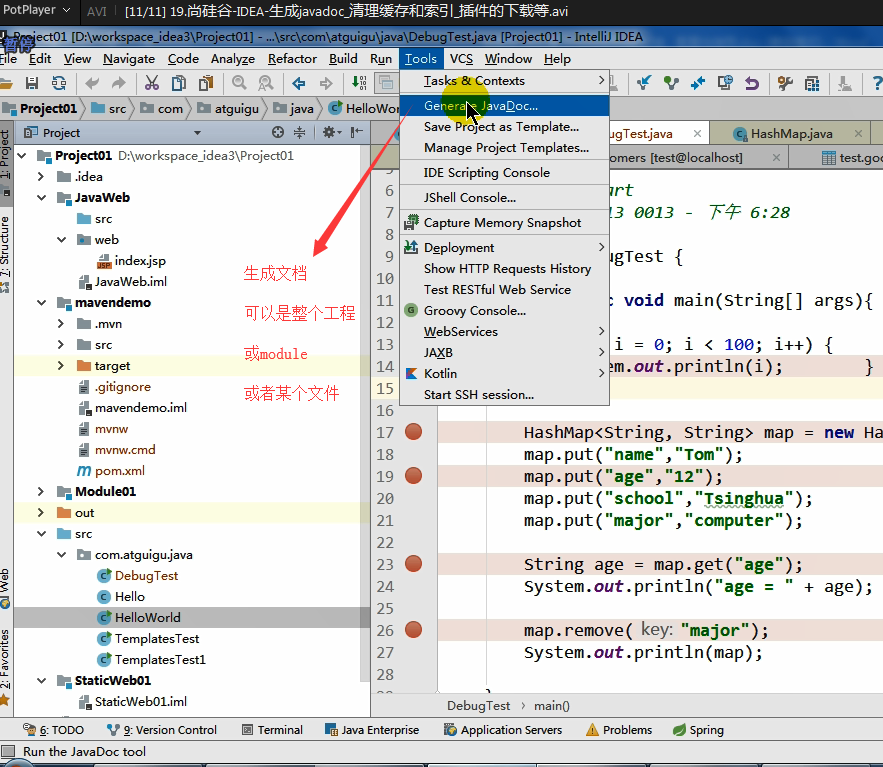Click atguigu in breadcrumb navigation bar
The image size is (883, 767).
pos(237,109)
